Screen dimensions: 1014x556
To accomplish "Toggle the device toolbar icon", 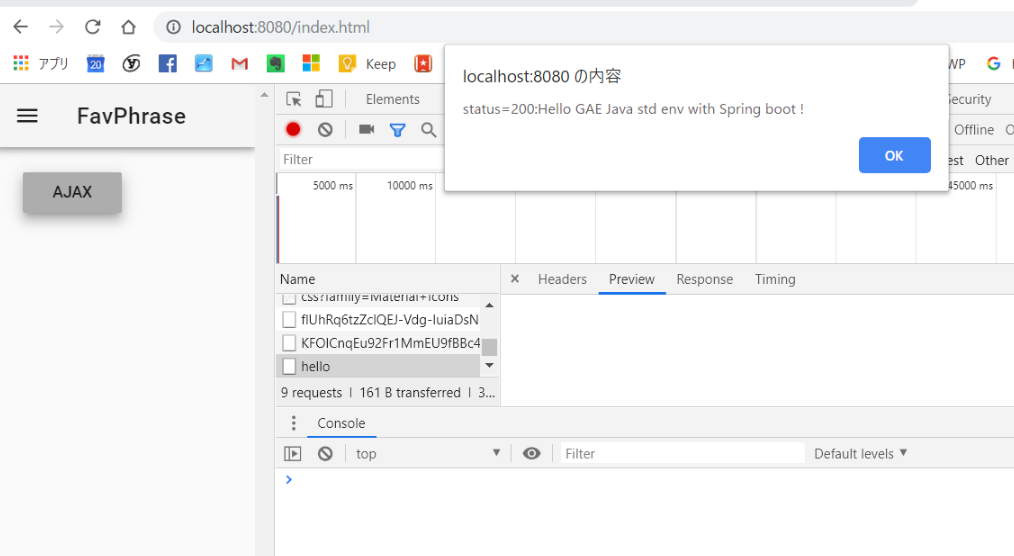I will pyautogui.click(x=324, y=99).
